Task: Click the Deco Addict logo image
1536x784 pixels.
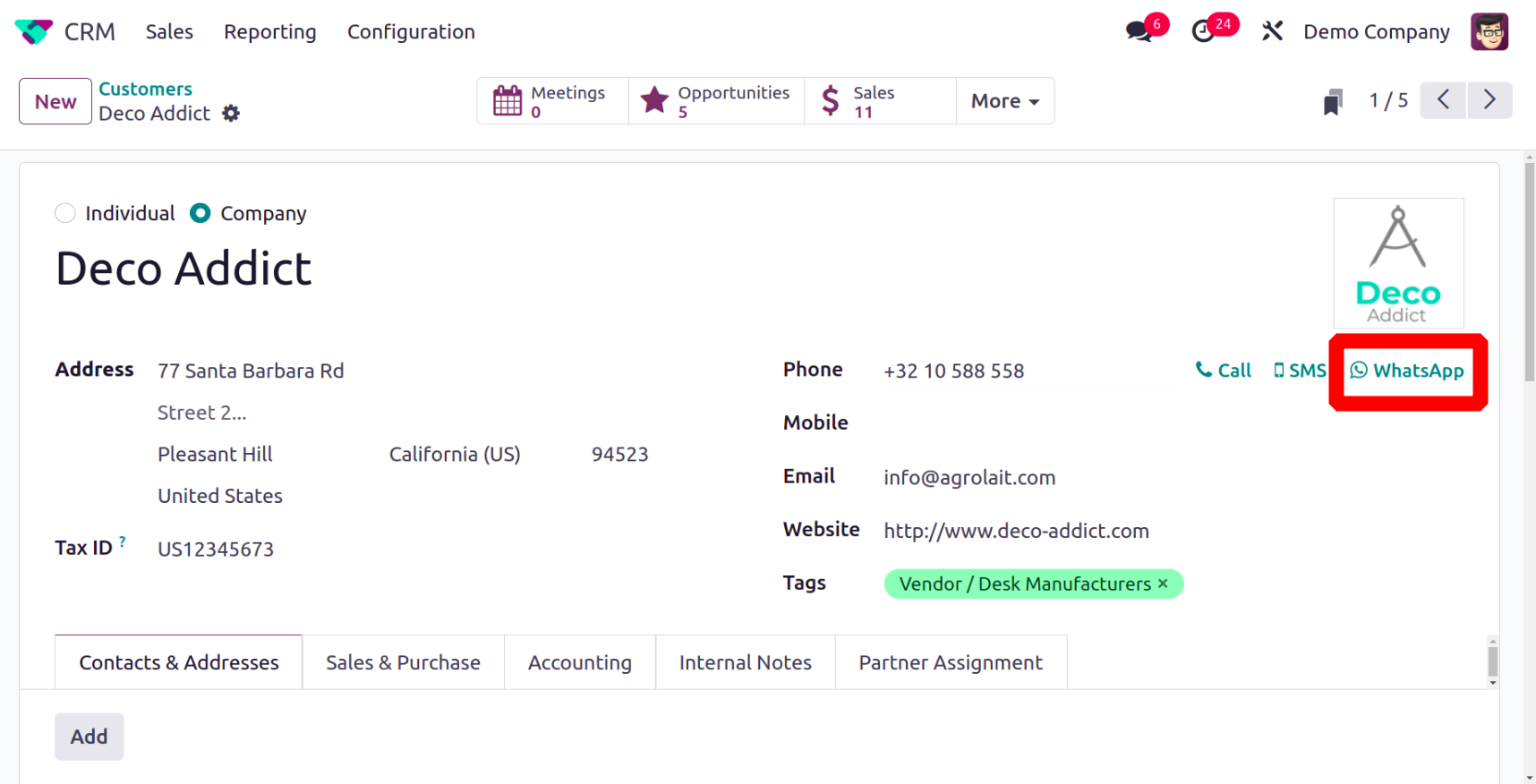Action: 1398,263
